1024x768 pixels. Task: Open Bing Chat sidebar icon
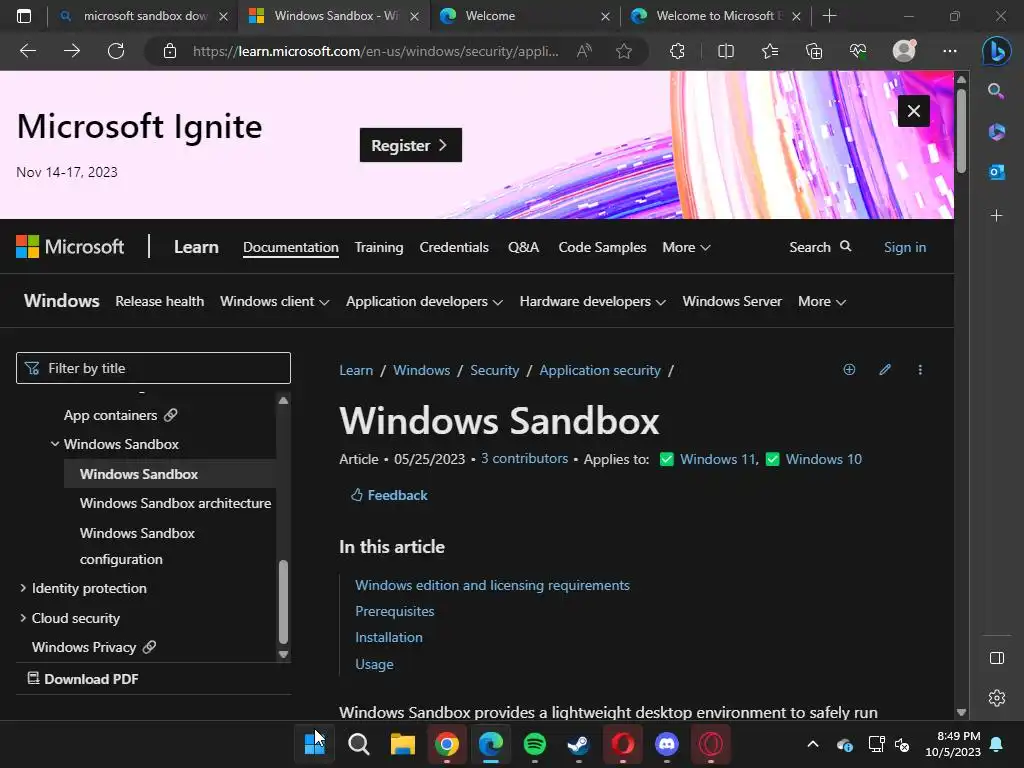pyautogui.click(x=997, y=51)
